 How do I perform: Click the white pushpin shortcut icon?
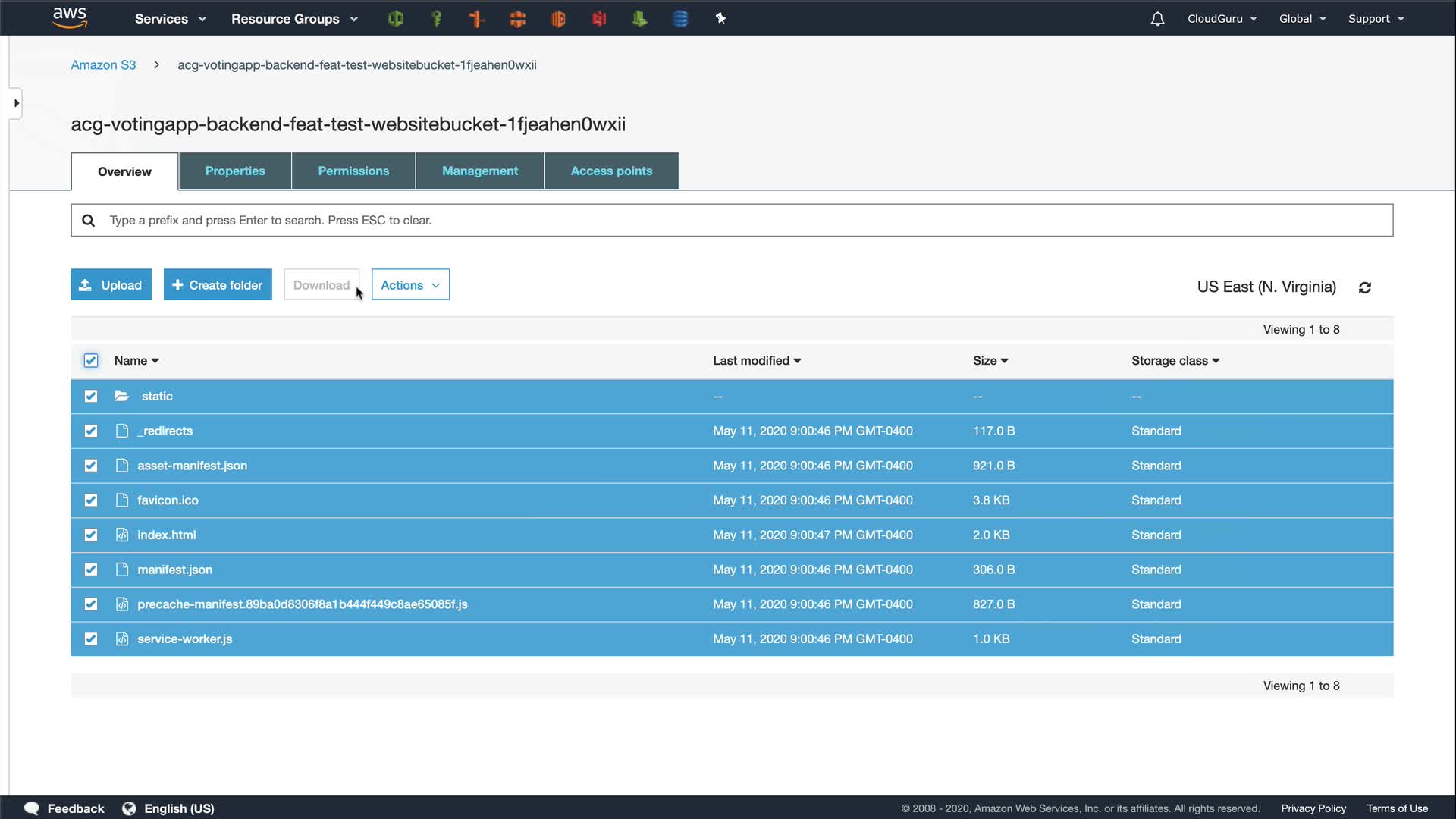(720, 19)
